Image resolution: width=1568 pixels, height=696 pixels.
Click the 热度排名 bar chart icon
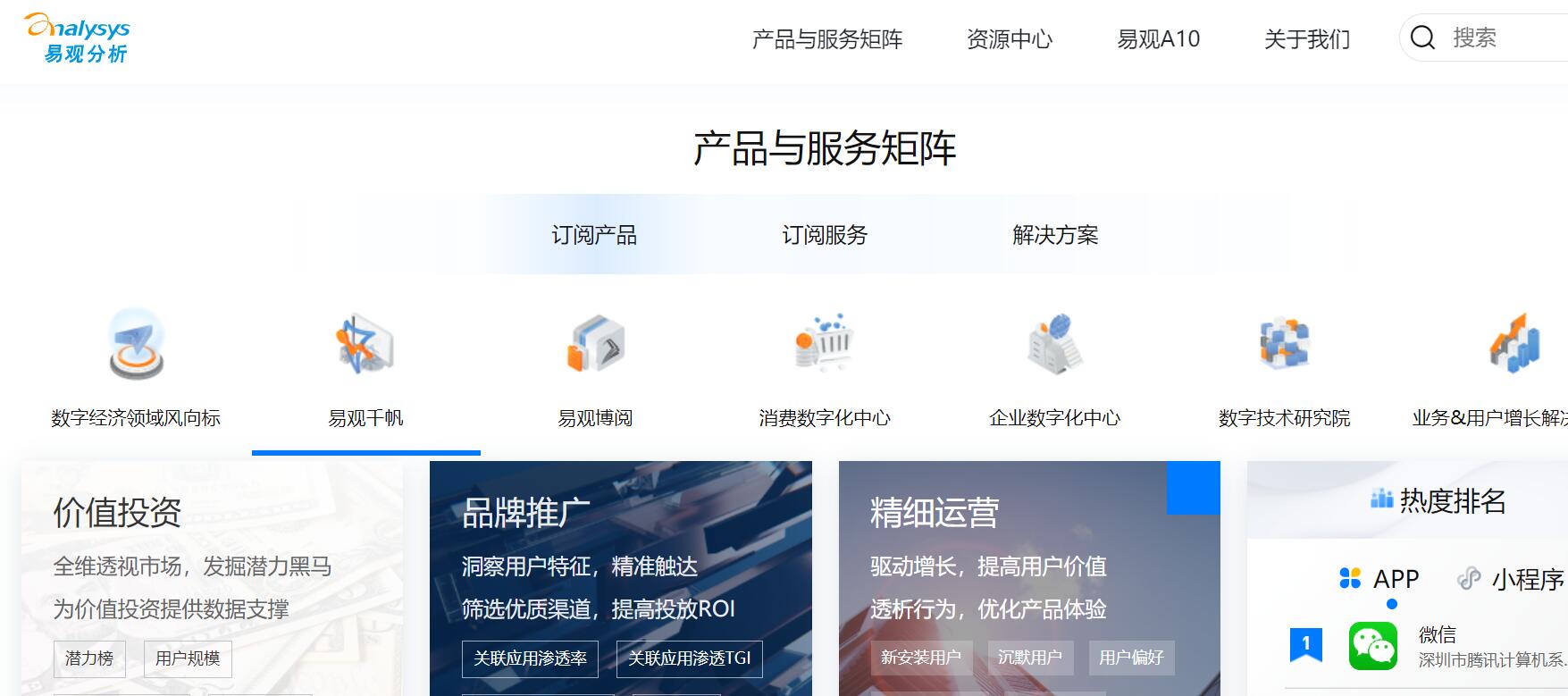pyautogui.click(x=1381, y=499)
